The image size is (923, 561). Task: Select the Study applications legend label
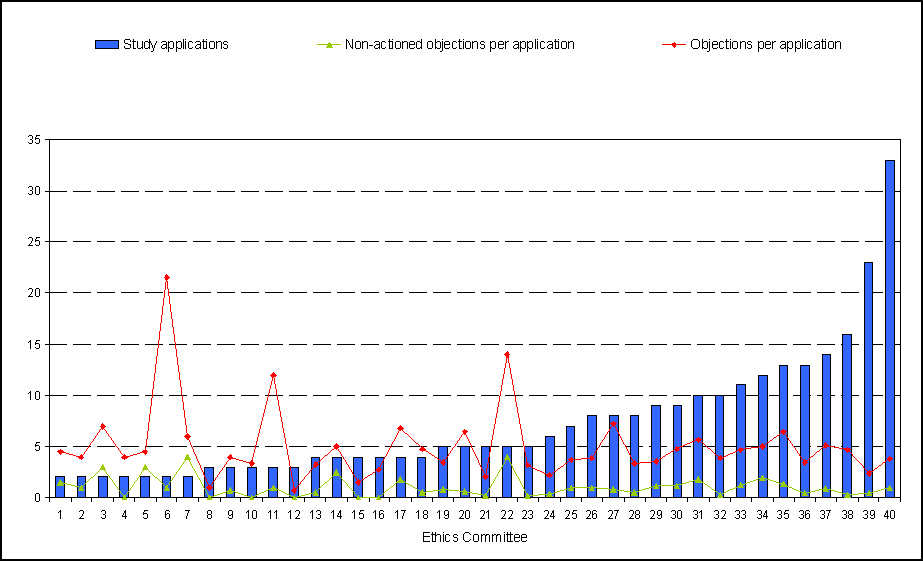point(175,45)
